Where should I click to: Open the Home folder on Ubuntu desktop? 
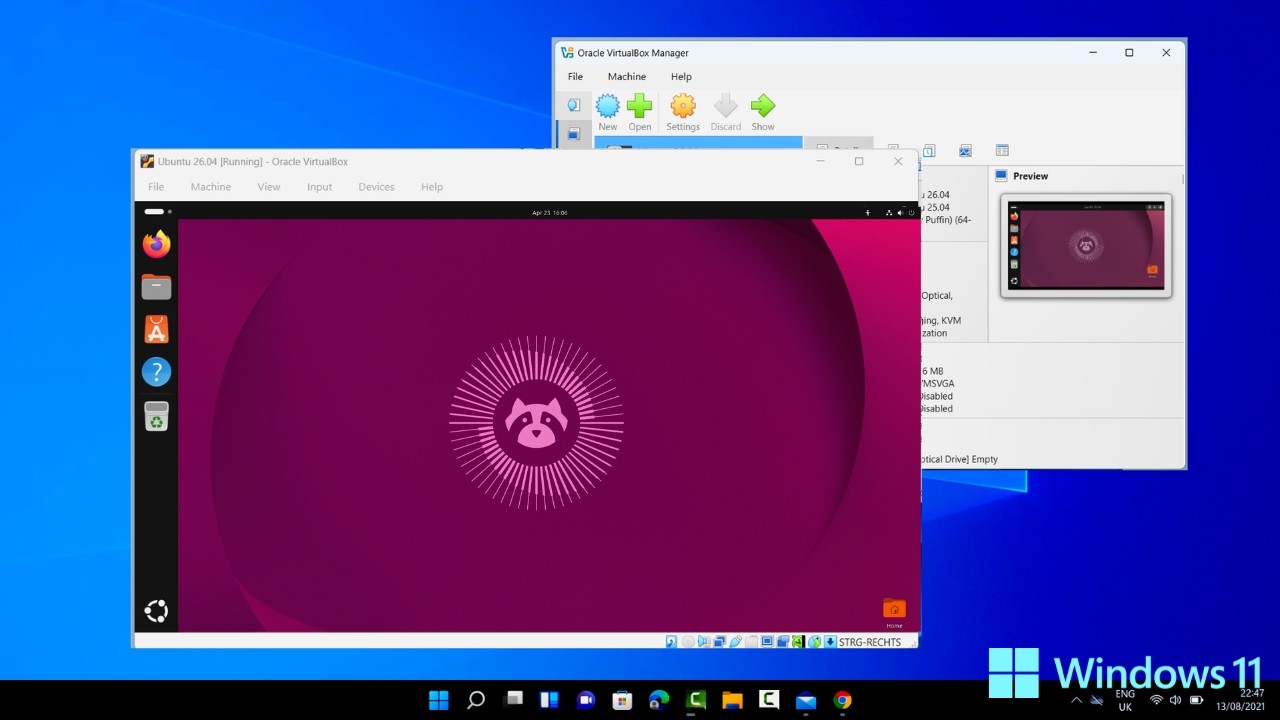894,611
